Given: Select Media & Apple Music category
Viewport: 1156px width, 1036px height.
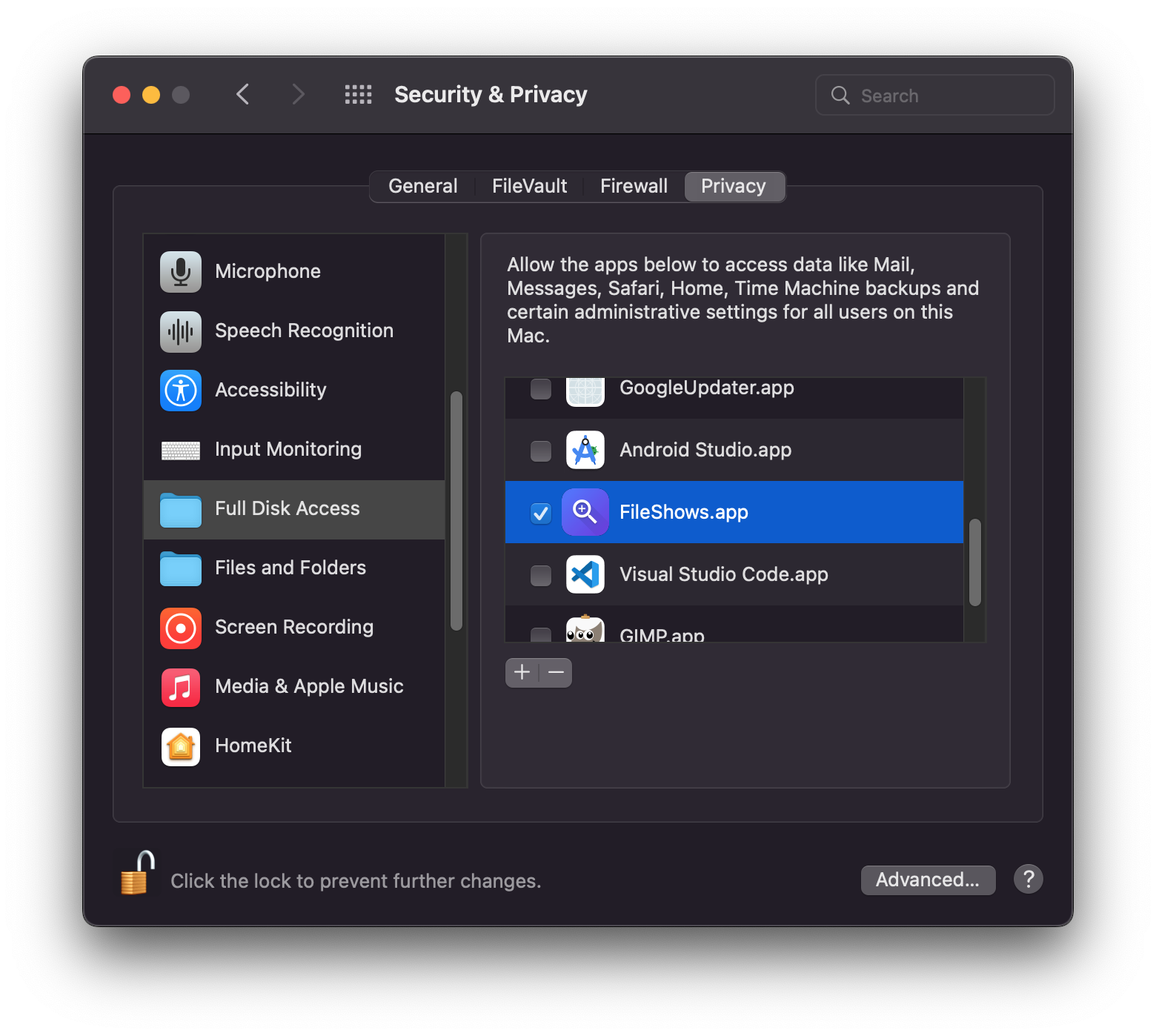Looking at the screenshot, I should 309,687.
